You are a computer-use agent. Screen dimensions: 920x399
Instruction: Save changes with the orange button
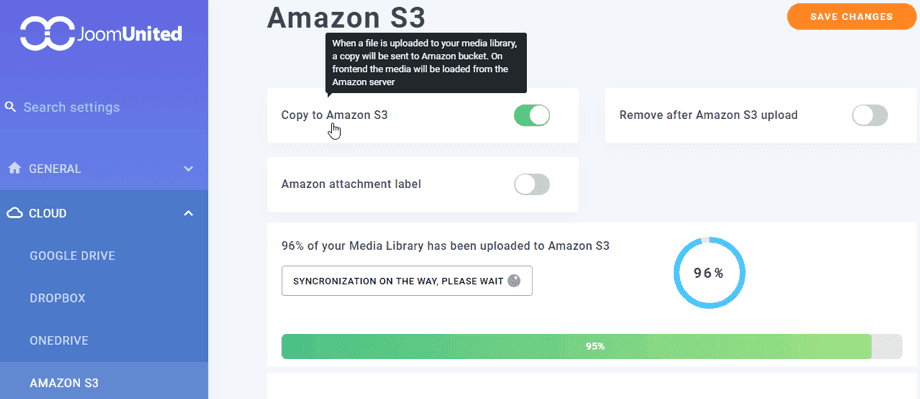click(851, 16)
